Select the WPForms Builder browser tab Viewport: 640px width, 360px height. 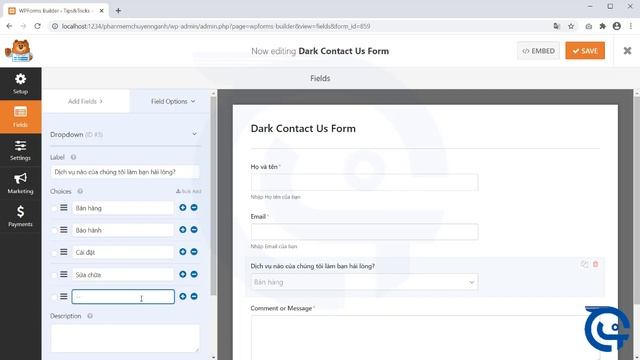56,11
